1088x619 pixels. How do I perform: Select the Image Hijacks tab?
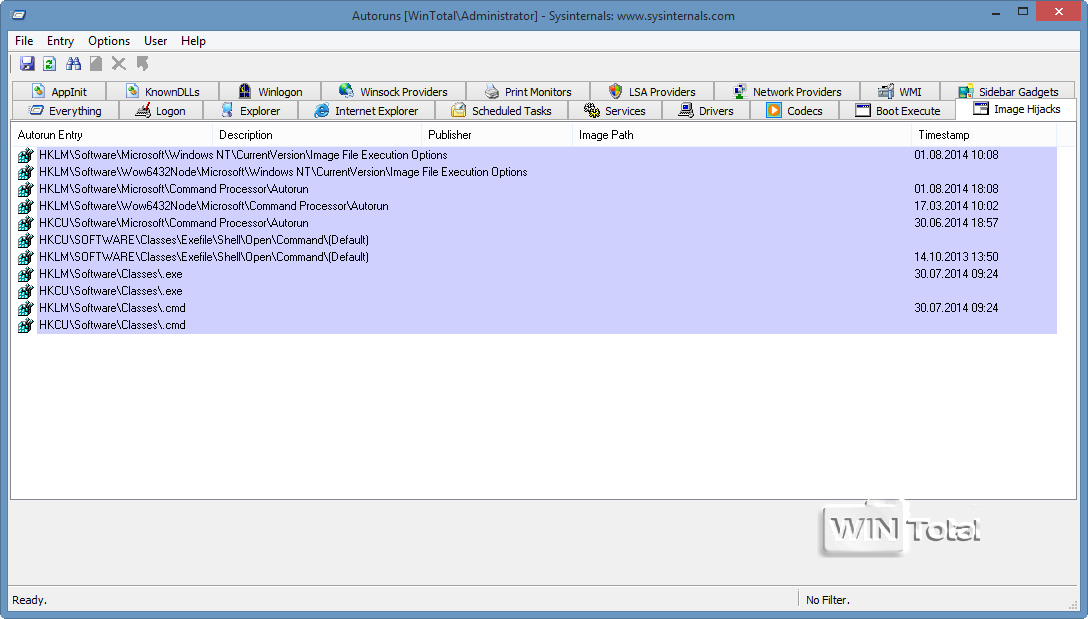[x=1017, y=109]
